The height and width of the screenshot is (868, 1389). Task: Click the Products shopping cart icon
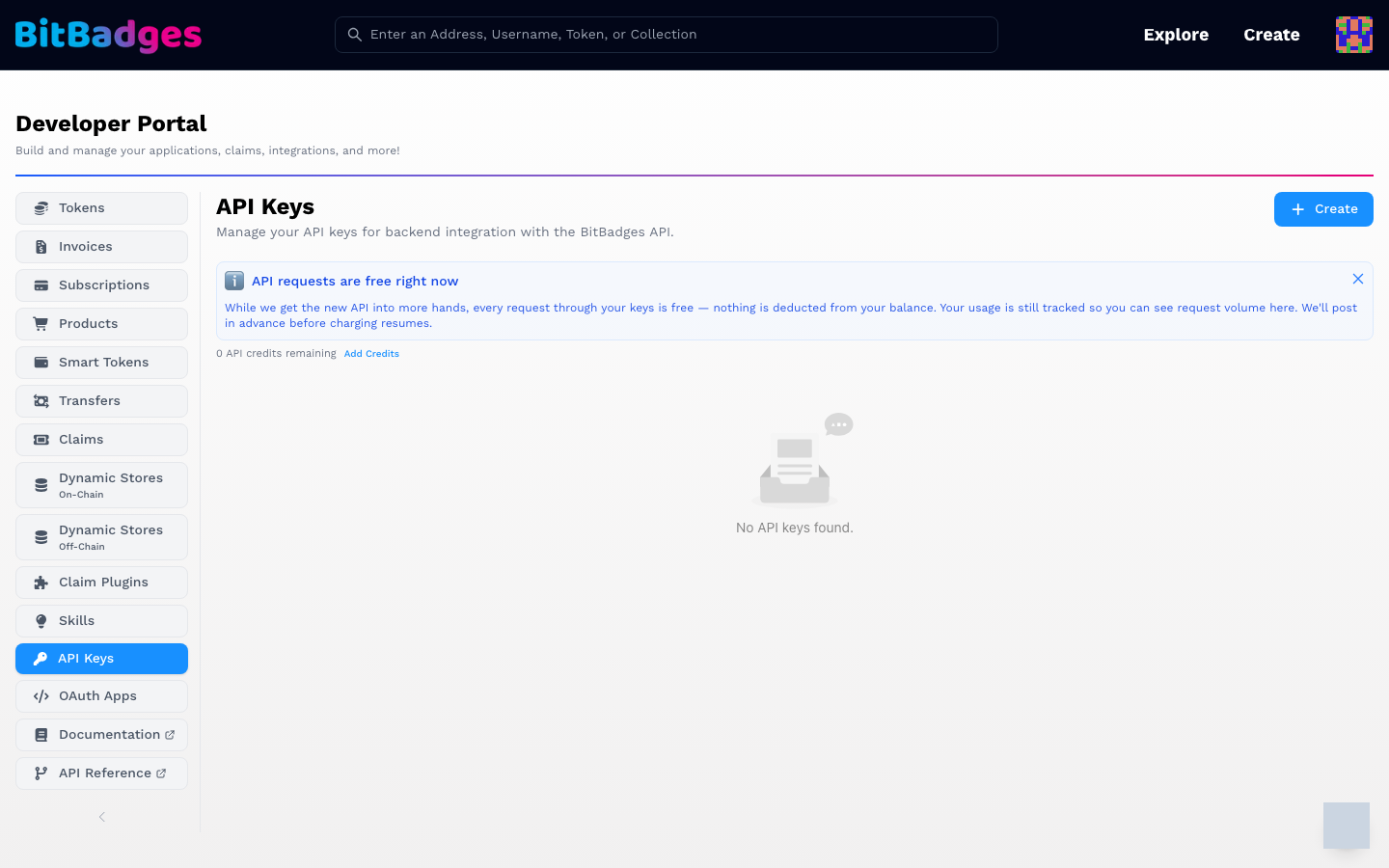[x=41, y=324]
